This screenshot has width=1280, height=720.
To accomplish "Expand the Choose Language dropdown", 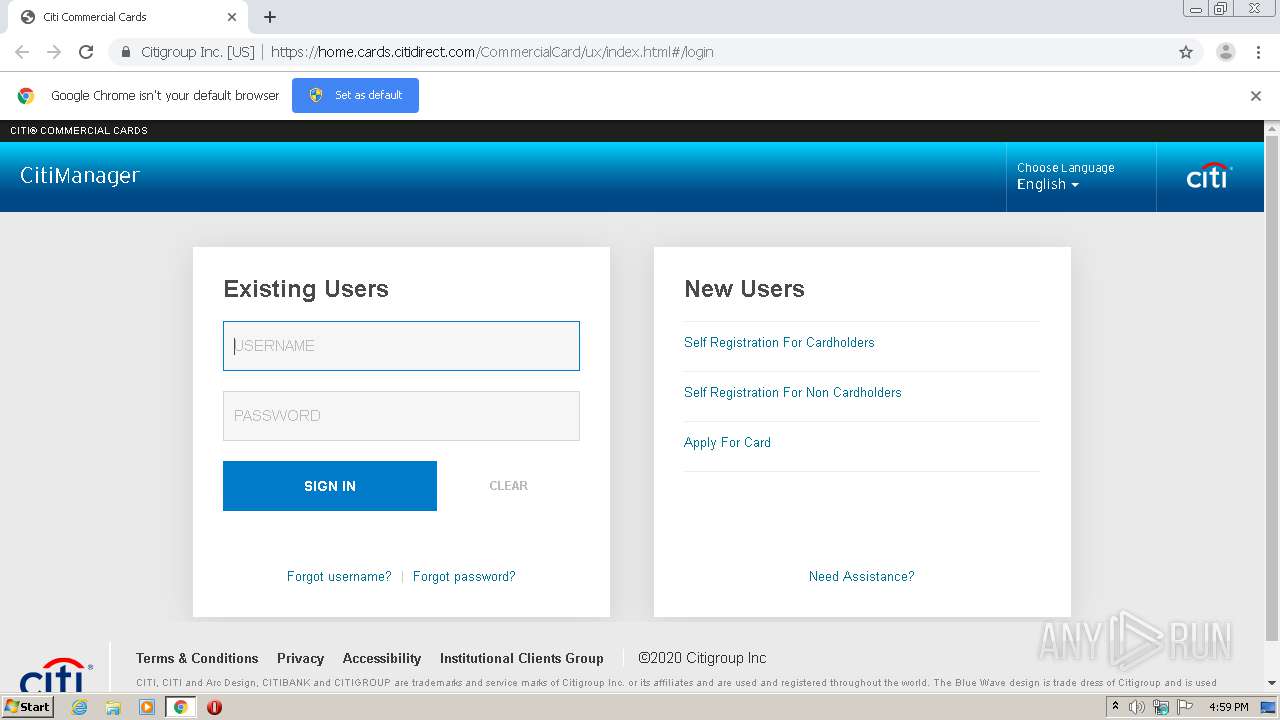I will pos(1048,185).
